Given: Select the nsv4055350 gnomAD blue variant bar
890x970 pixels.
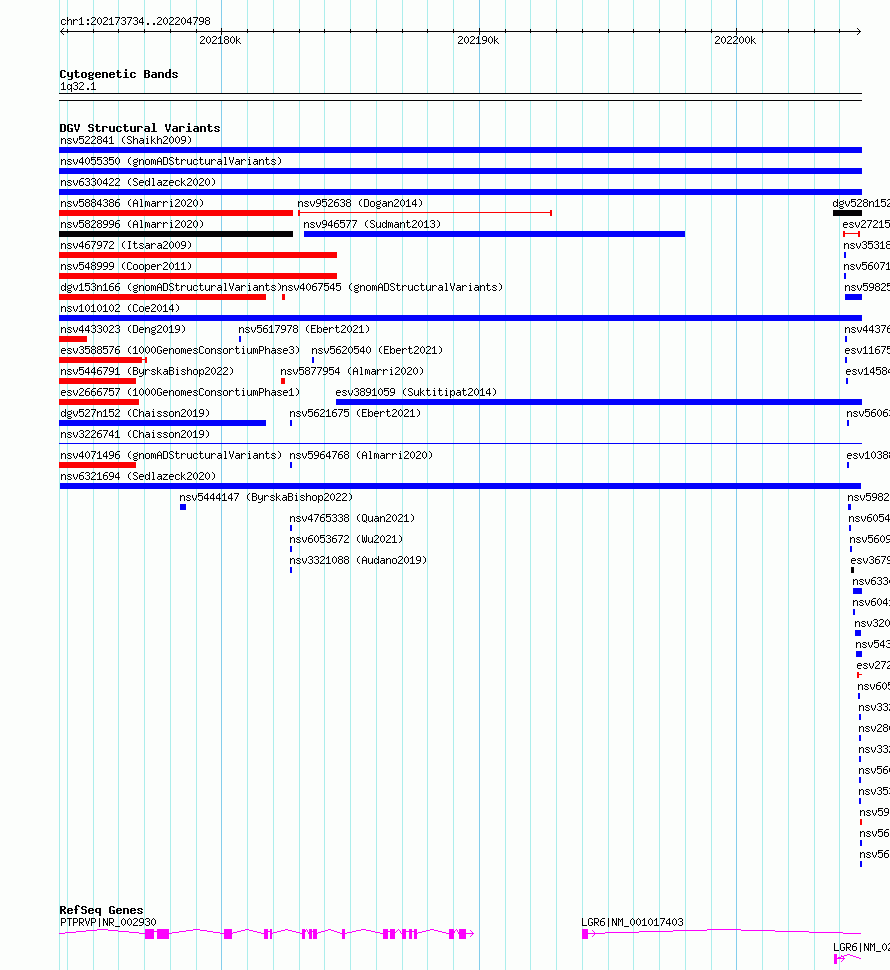Looking at the screenshot, I should tap(460, 171).
